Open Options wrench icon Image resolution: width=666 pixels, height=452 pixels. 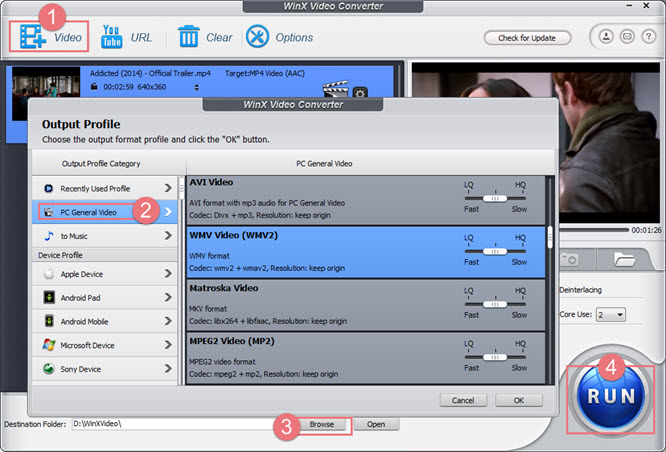point(257,37)
